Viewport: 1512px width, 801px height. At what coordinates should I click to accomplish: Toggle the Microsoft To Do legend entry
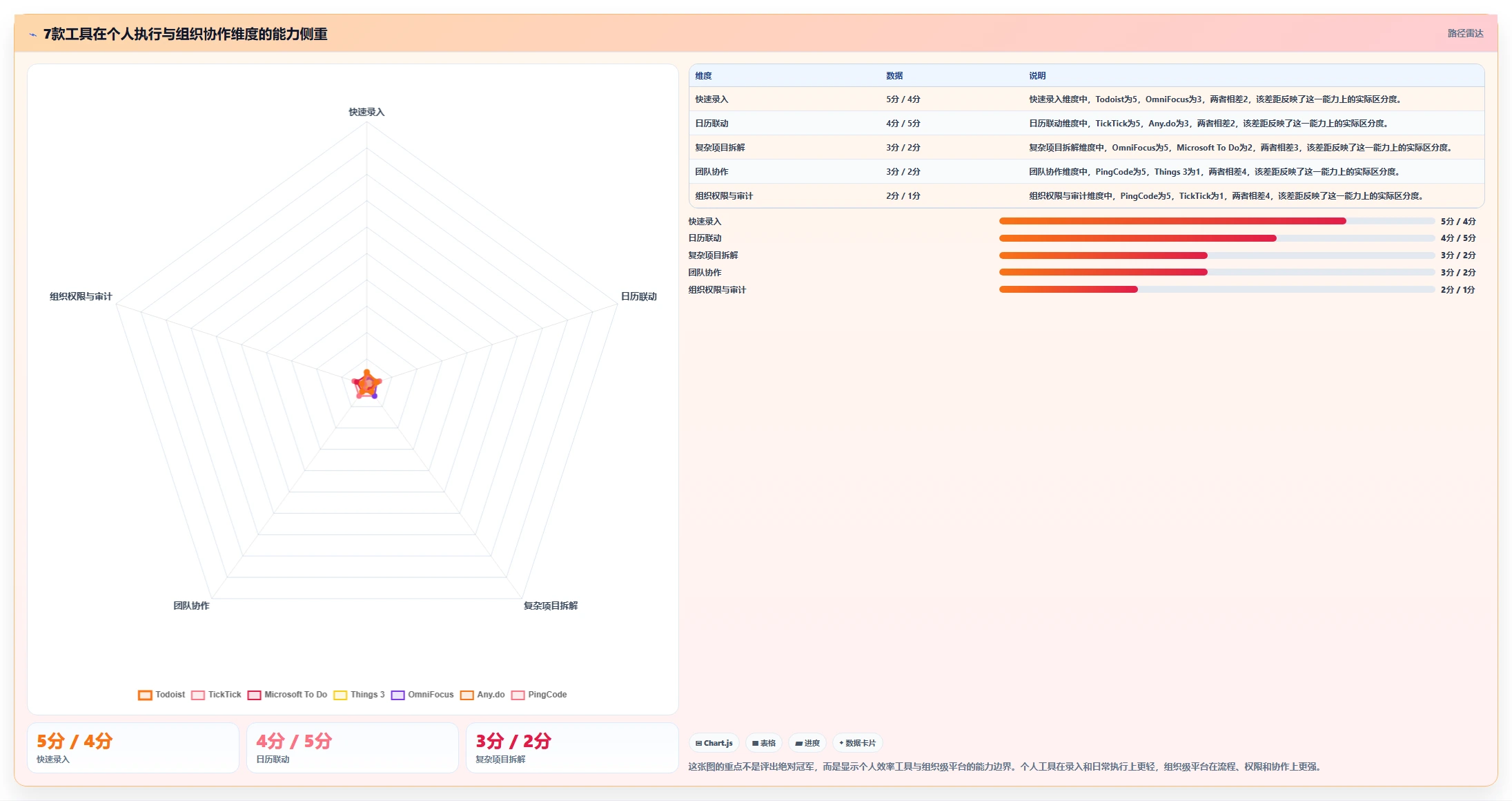[287, 695]
